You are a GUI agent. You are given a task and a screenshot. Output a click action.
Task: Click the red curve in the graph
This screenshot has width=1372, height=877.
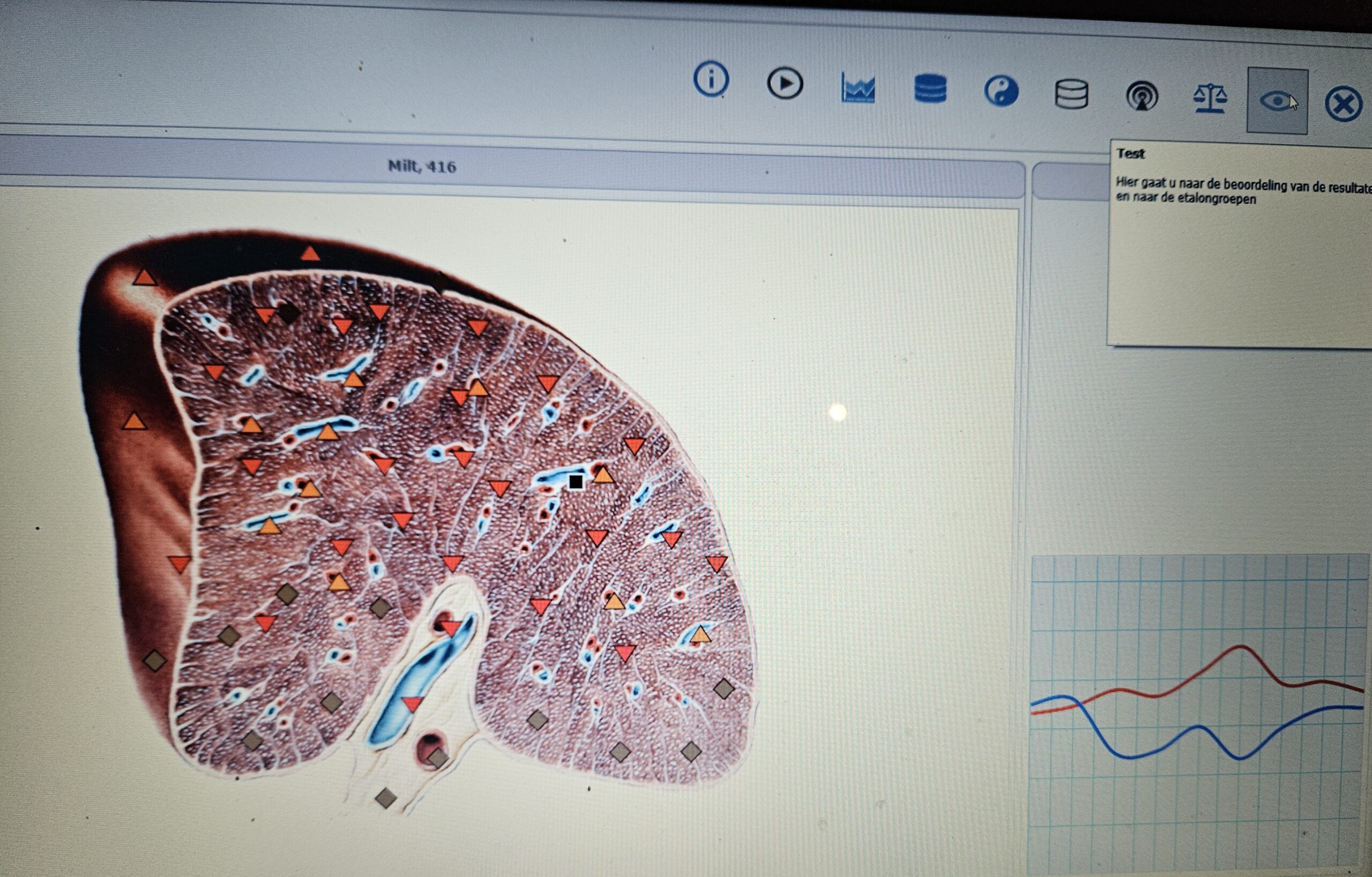point(1242,646)
